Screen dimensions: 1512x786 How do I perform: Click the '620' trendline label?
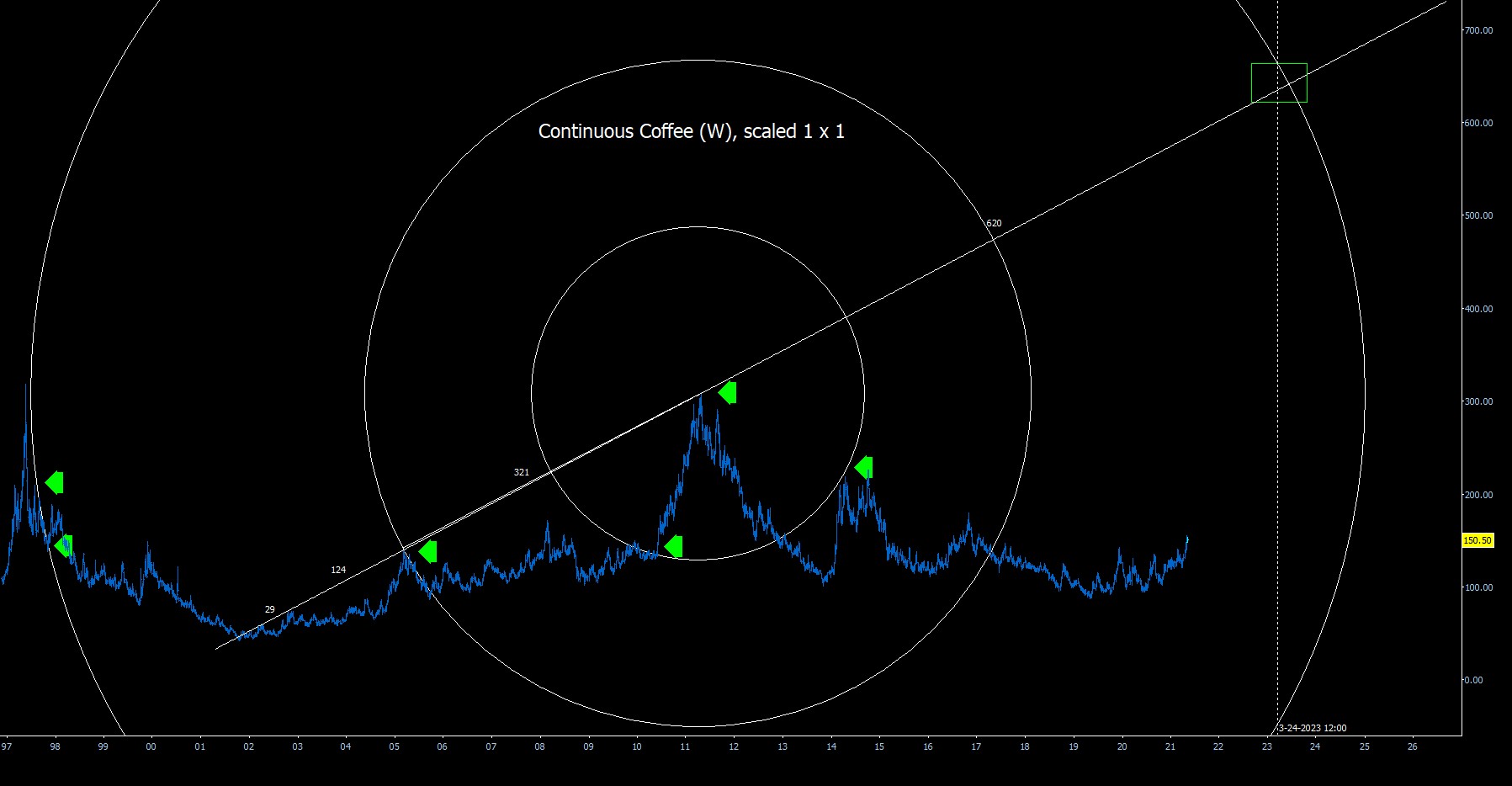[994, 223]
